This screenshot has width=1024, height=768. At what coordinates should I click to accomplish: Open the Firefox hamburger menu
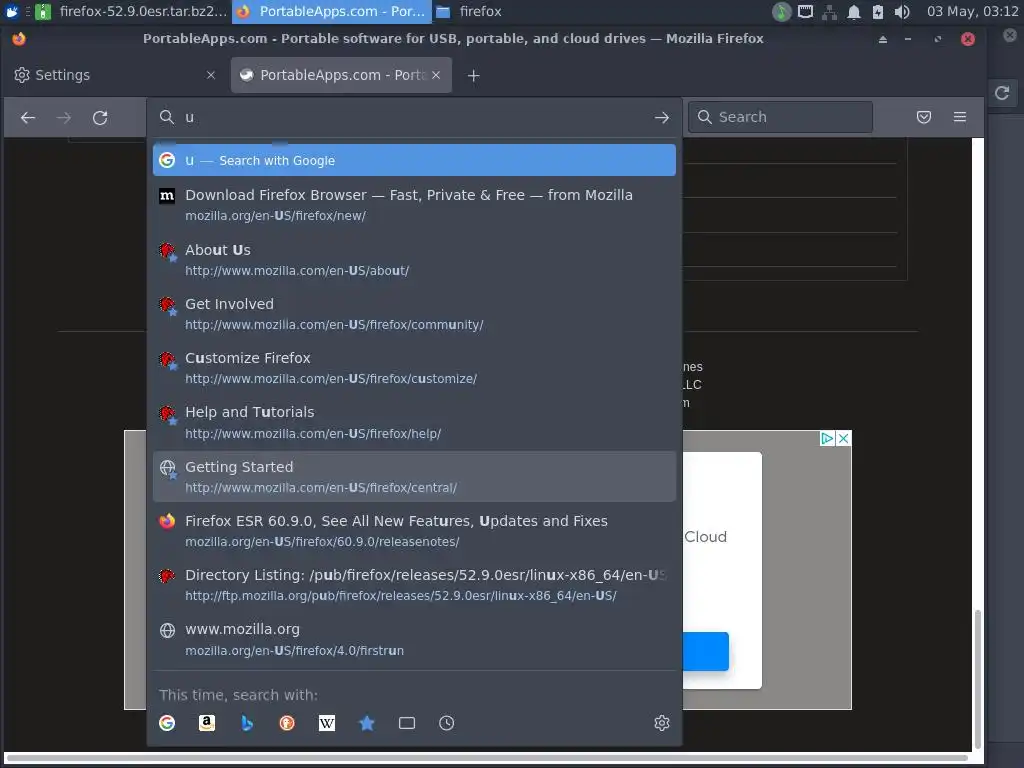pyautogui.click(x=959, y=117)
